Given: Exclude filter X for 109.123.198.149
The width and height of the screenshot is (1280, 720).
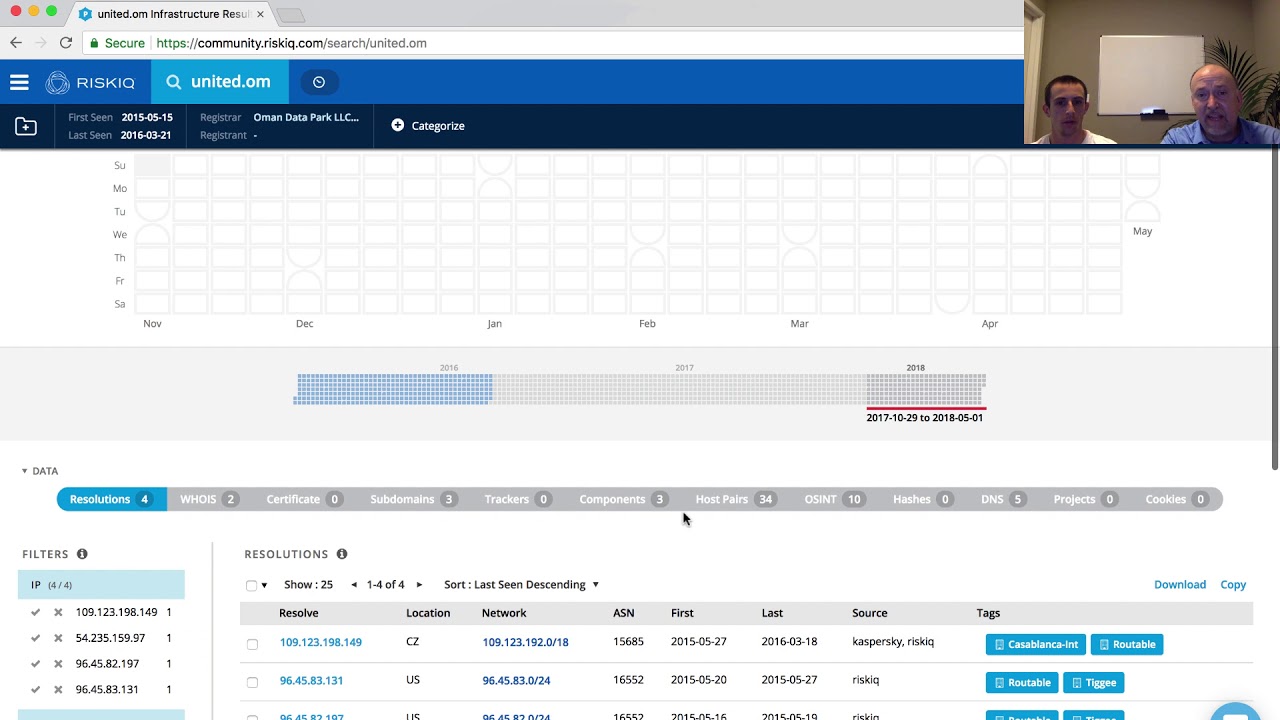Looking at the screenshot, I should click(x=58, y=612).
